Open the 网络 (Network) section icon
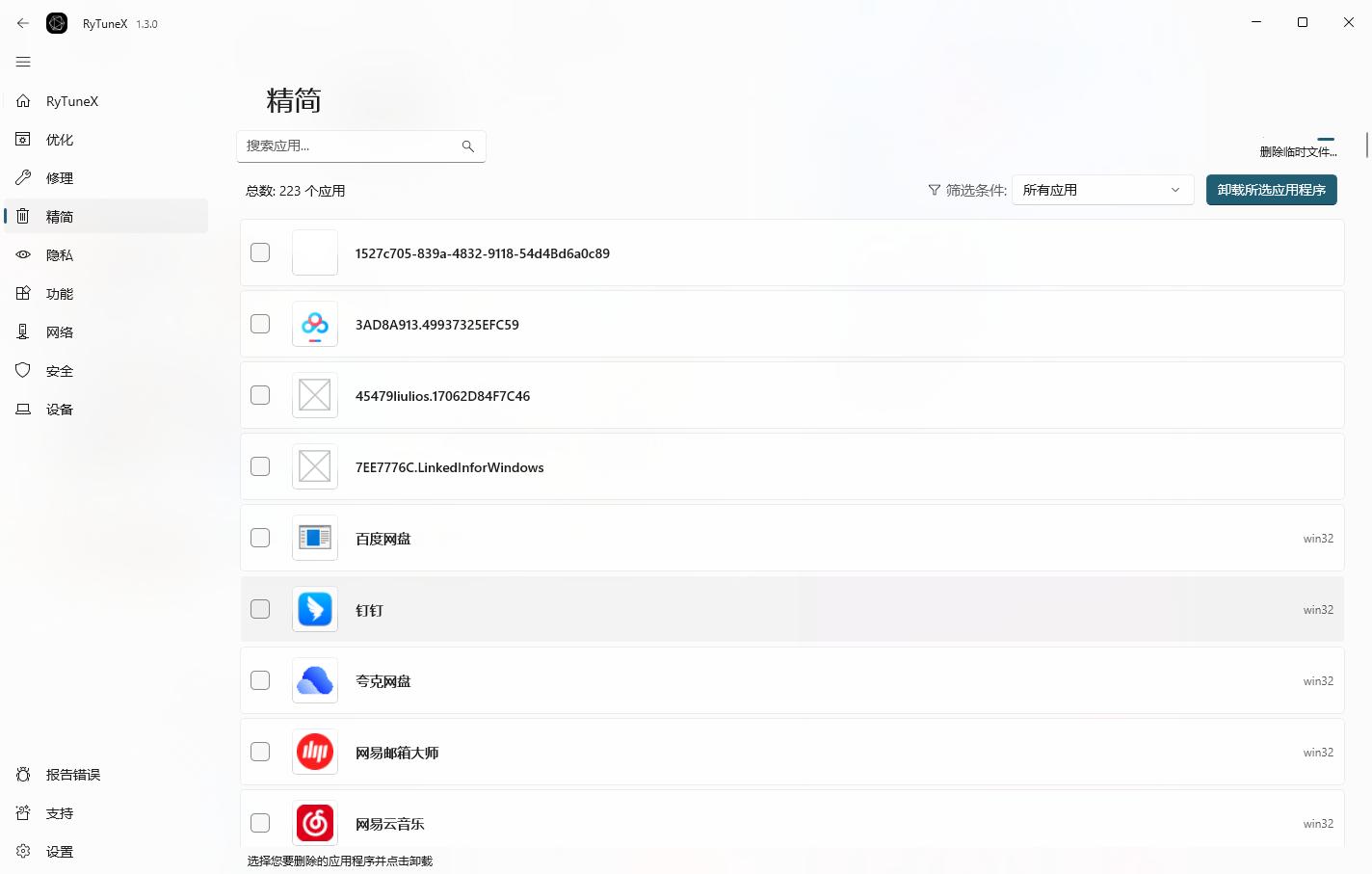Screen dimensions: 1372x874 point(22,331)
